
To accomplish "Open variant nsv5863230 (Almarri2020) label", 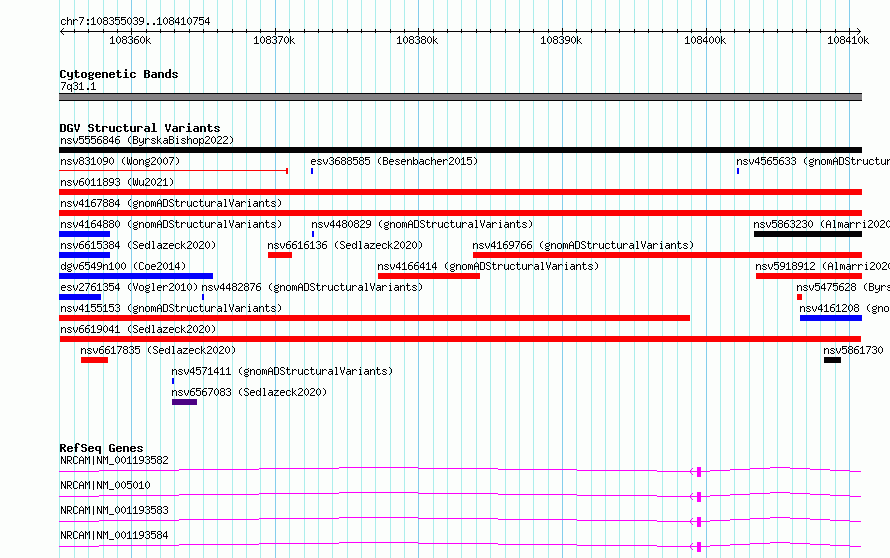I will tap(821, 224).
